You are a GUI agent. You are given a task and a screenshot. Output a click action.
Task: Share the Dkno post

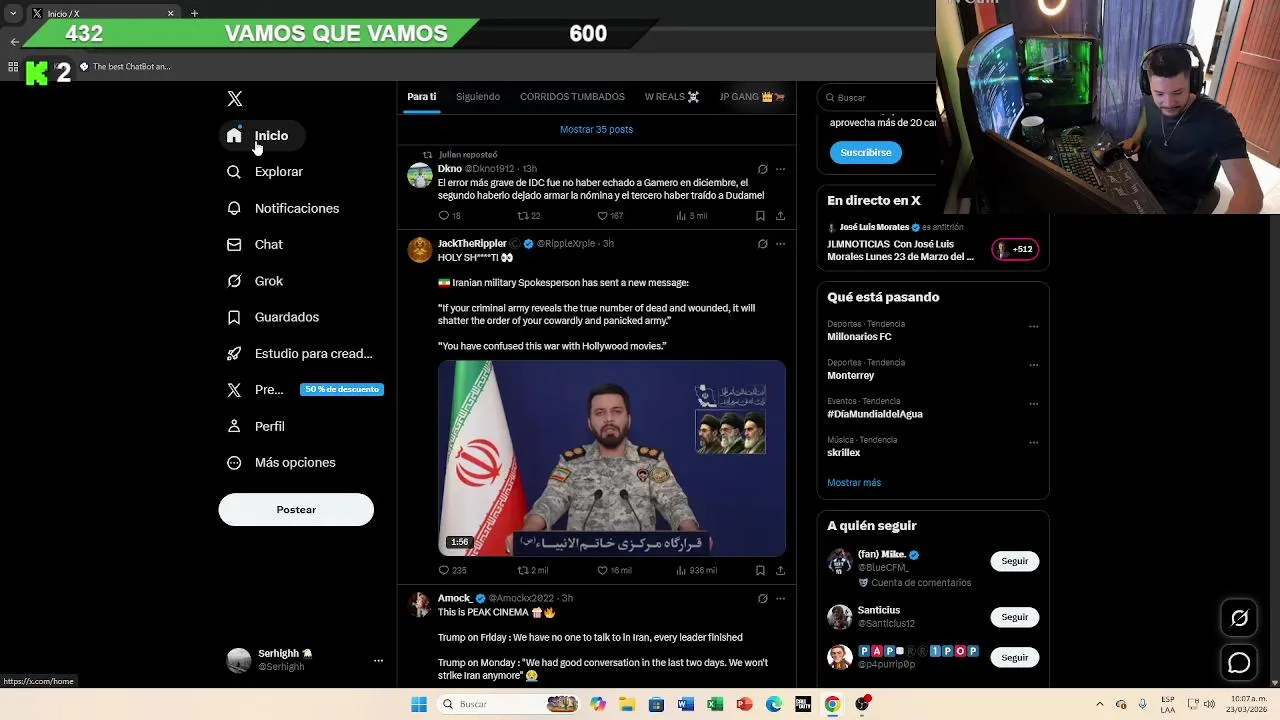(780, 216)
